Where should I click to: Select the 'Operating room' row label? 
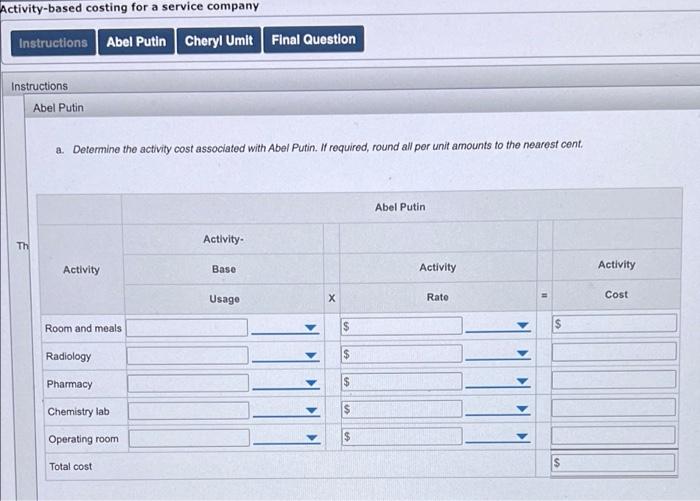(83, 439)
